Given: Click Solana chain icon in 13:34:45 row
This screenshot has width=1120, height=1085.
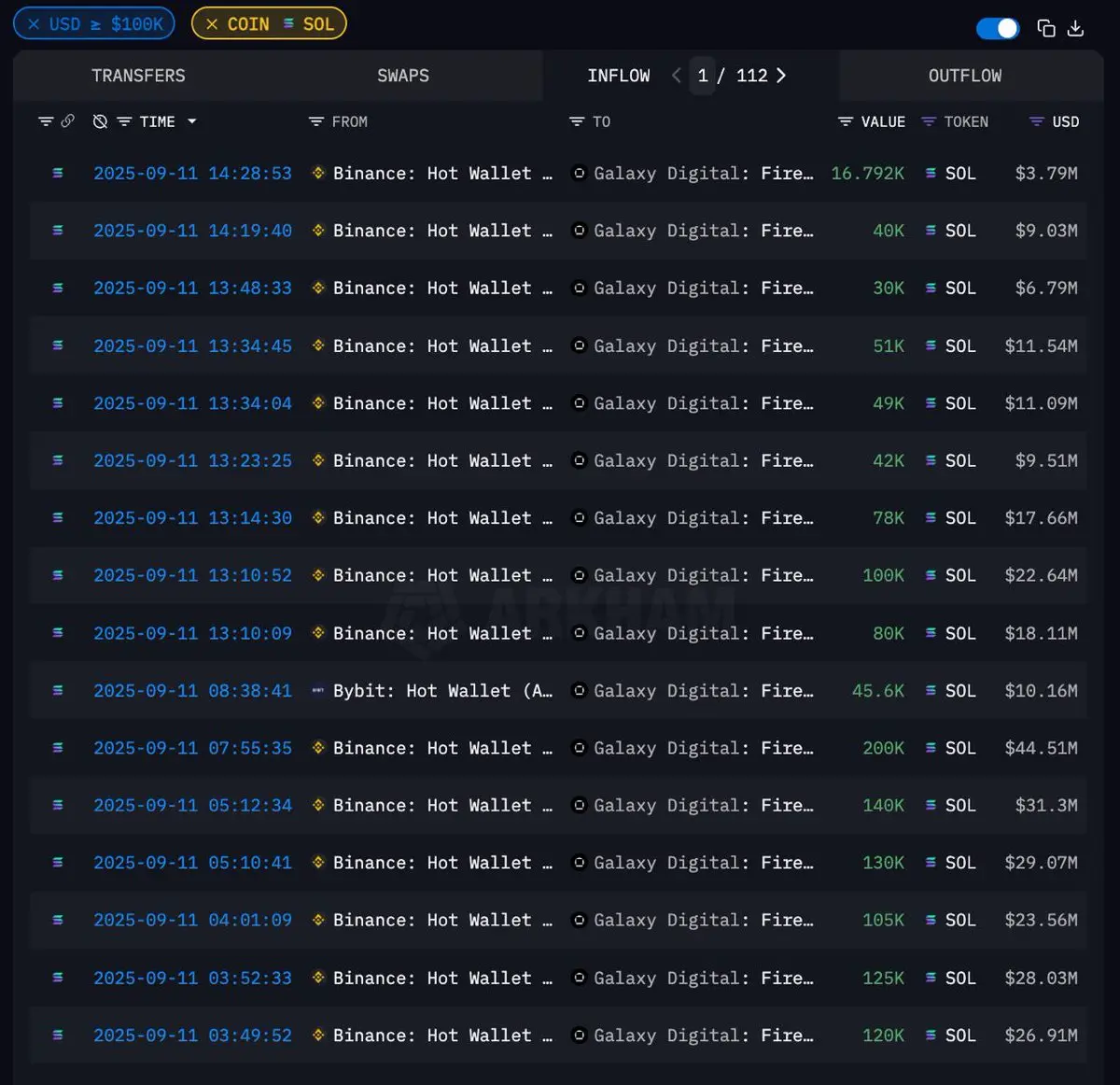Looking at the screenshot, I should click(58, 345).
